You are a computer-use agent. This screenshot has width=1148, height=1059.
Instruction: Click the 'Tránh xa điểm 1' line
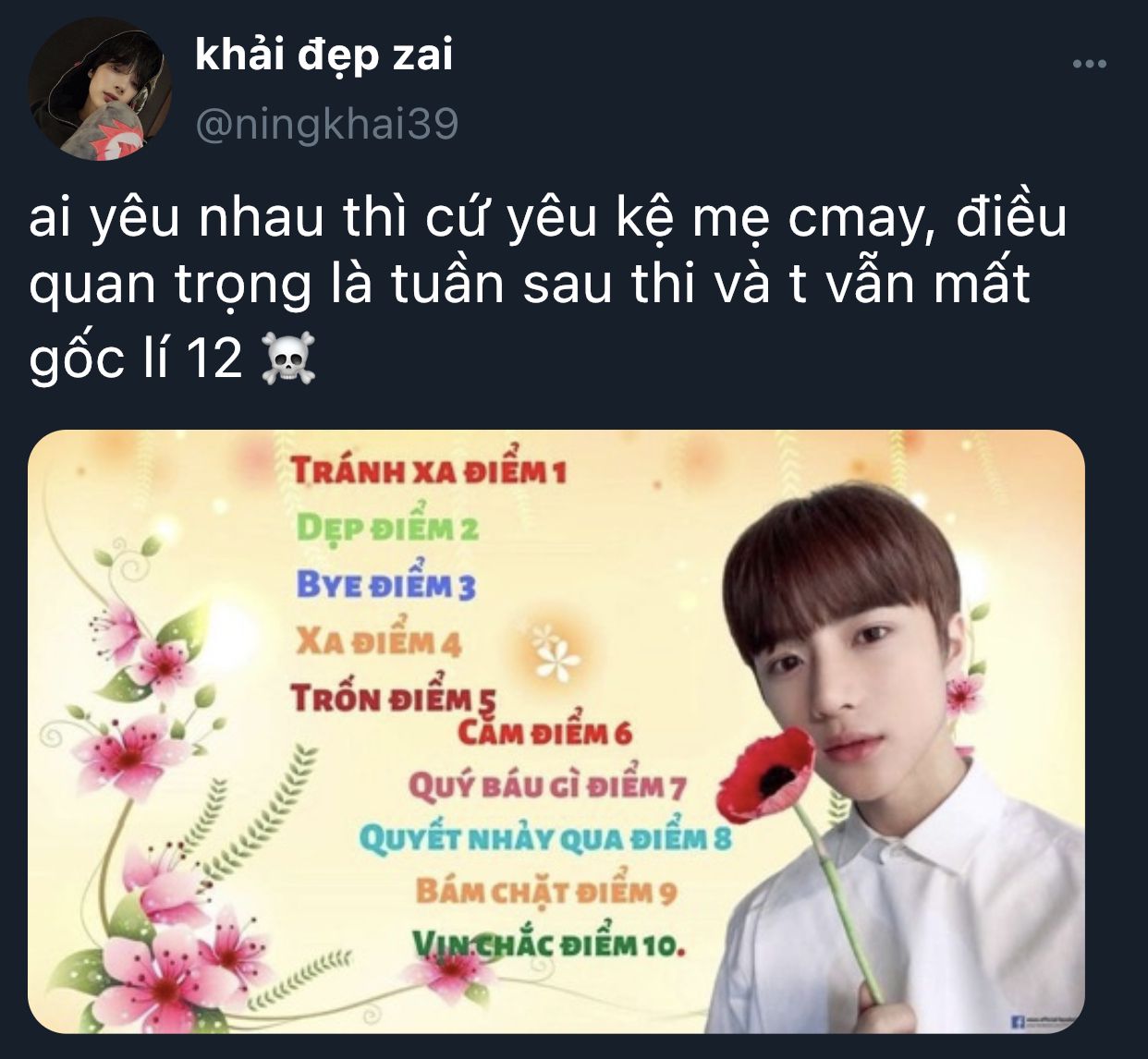[x=428, y=469]
